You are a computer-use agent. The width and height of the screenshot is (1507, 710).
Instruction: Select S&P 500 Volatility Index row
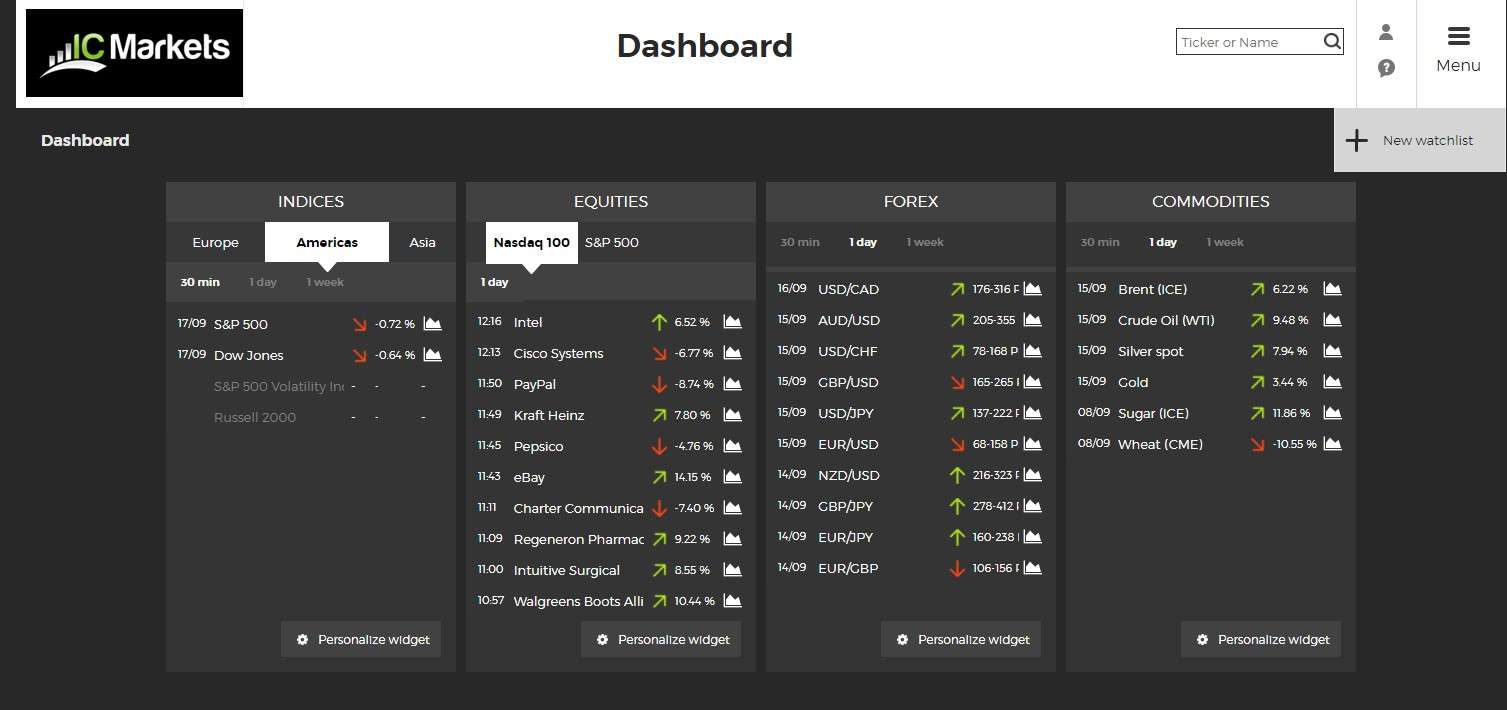tap(310, 386)
